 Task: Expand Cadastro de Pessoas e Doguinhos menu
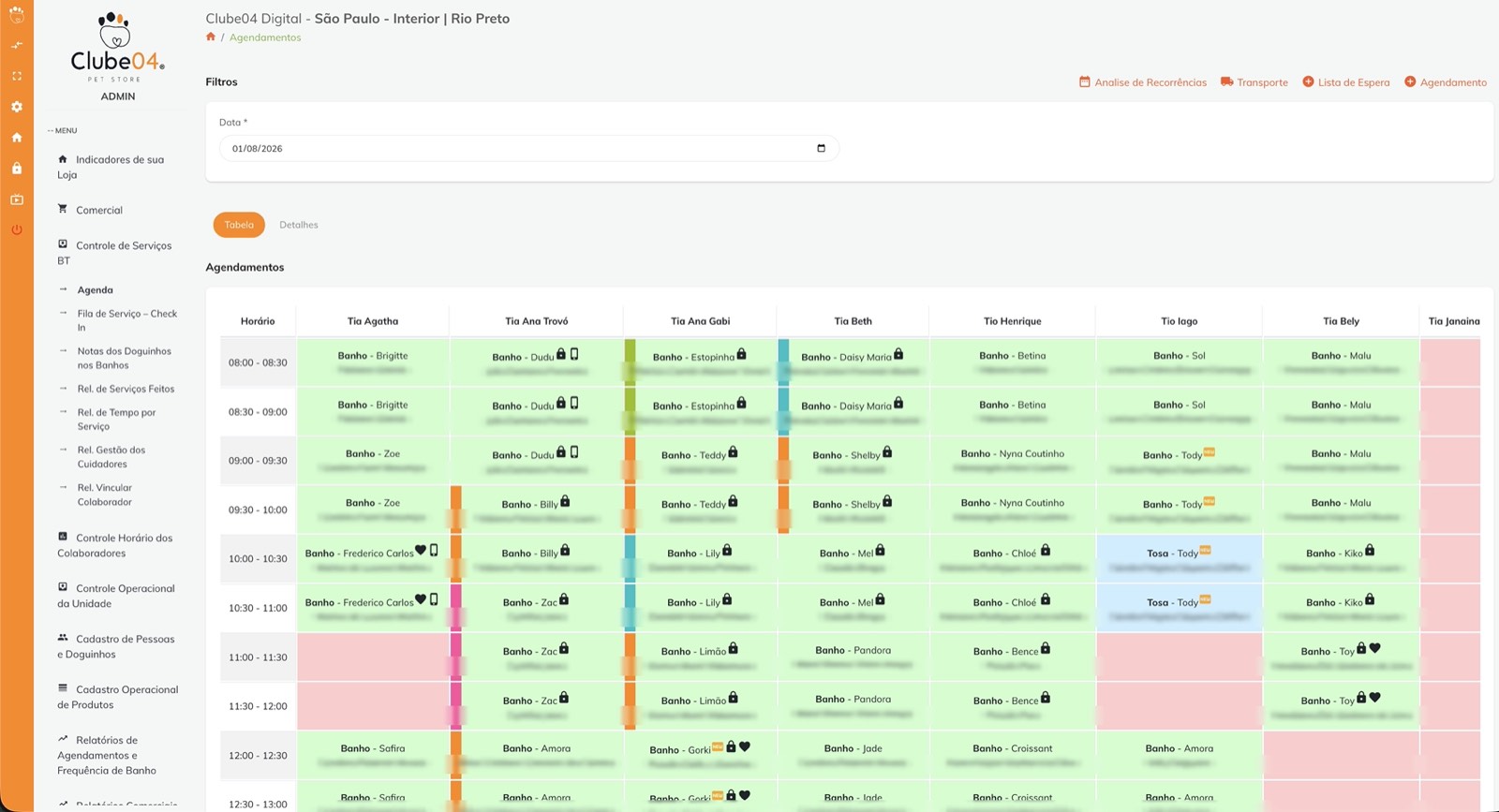tap(116, 646)
